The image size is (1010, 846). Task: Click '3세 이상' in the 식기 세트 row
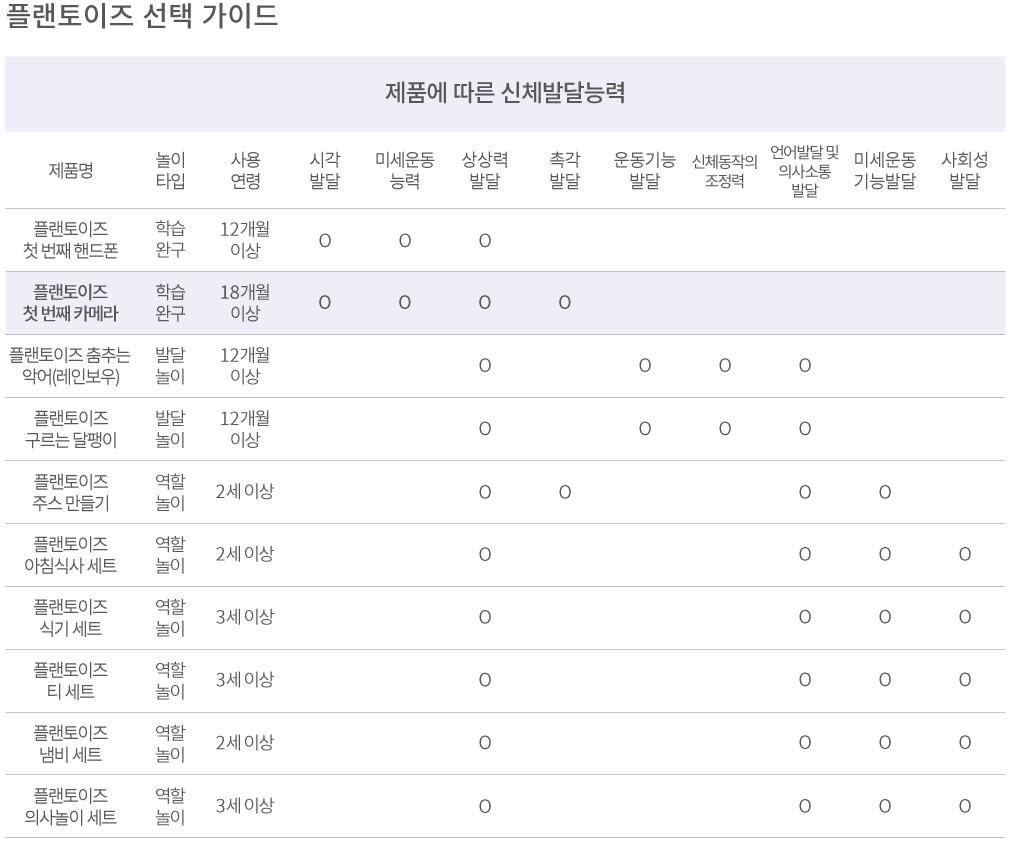[245, 617]
